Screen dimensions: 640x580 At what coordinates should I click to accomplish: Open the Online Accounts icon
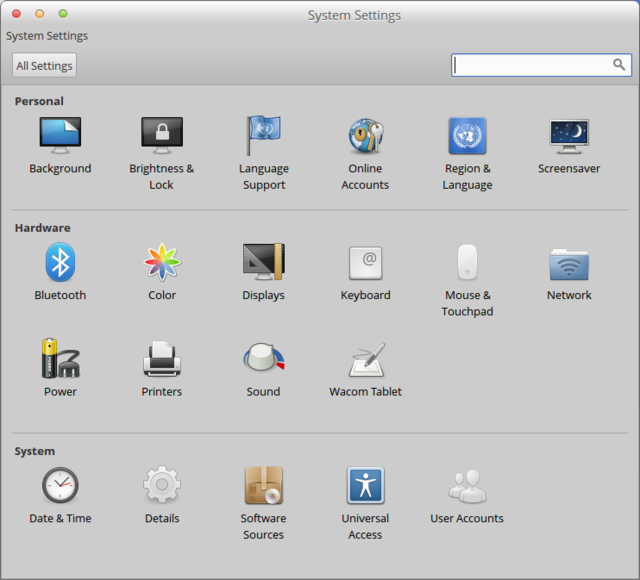(x=366, y=136)
